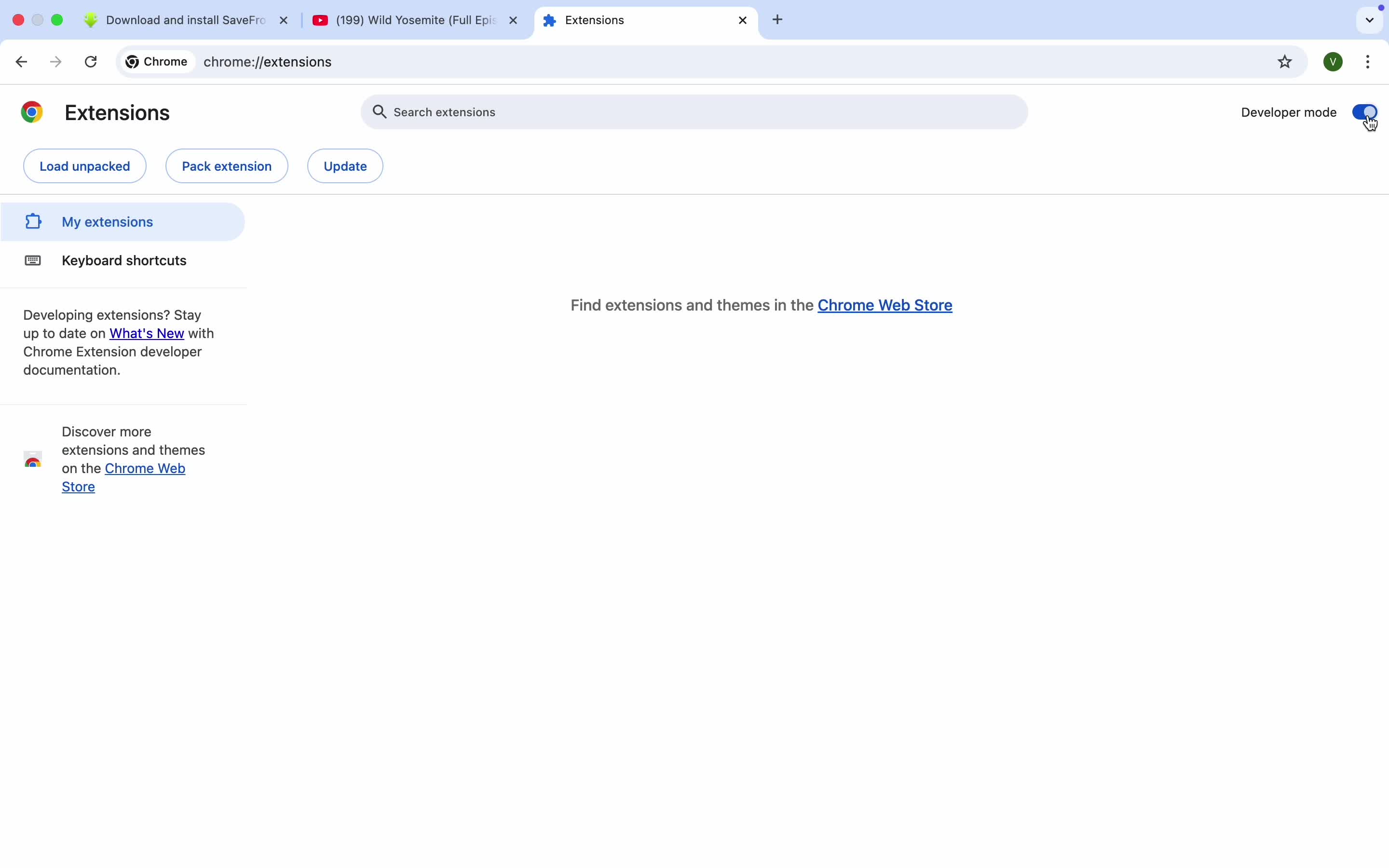Bookmark this page with the star
Screen dimensions: 1389x868
(x=1284, y=62)
